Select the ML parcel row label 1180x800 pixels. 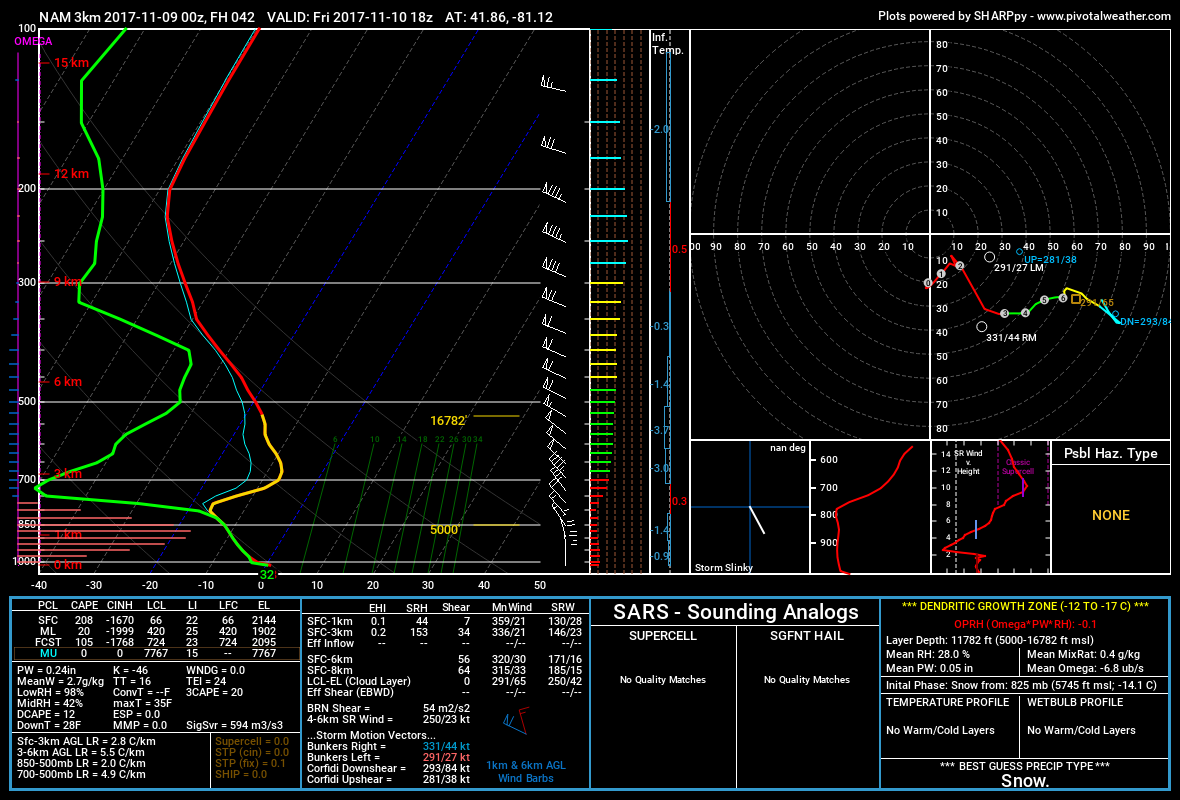pos(48,631)
